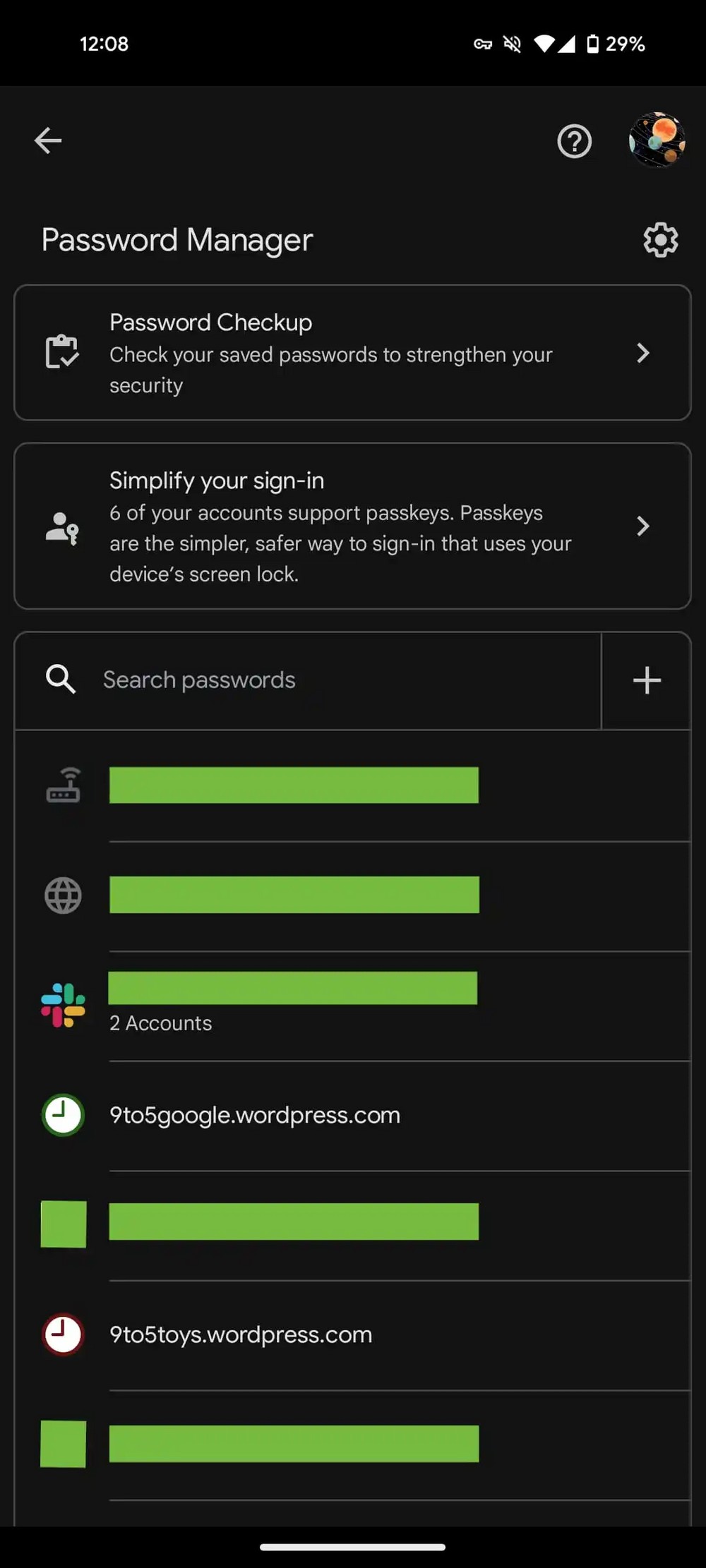The image size is (706, 1568).
Task: Tap the red 9to5toys clock icon
Action: pyautogui.click(x=63, y=1334)
